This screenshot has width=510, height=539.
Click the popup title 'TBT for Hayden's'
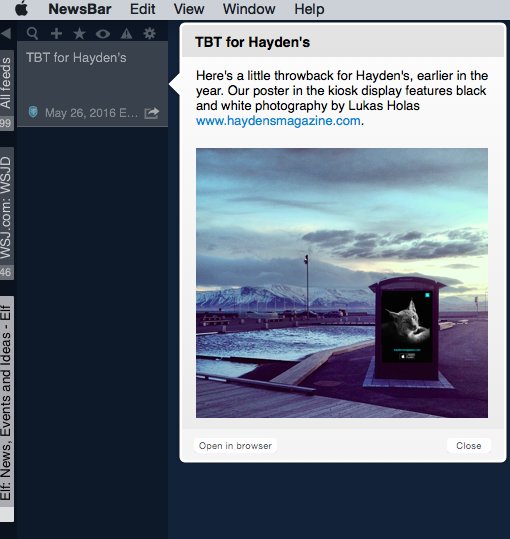coord(253,42)
